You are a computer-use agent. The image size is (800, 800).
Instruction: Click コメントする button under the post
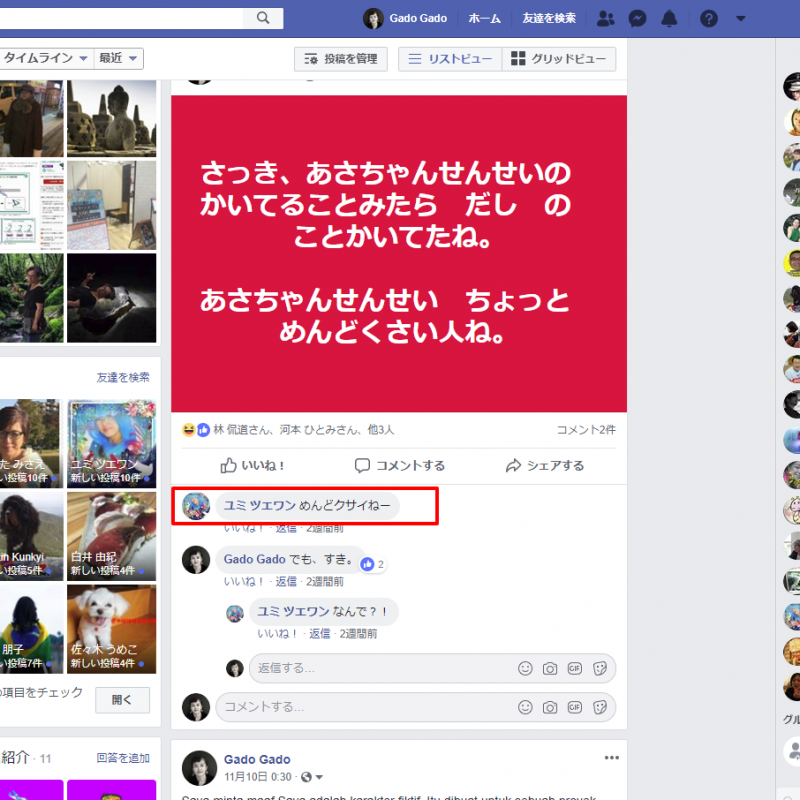pos(399,465)
